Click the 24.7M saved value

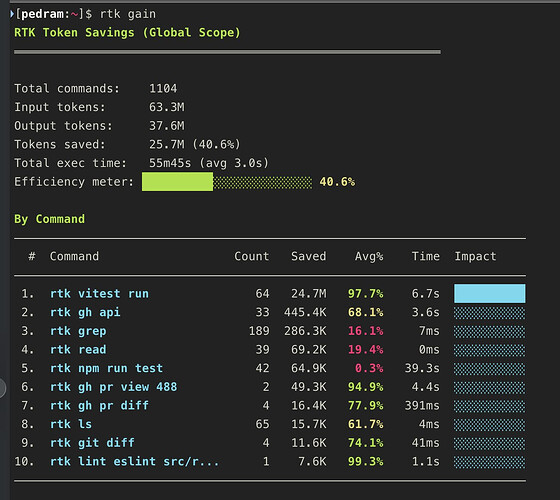(x=309, y=294)
